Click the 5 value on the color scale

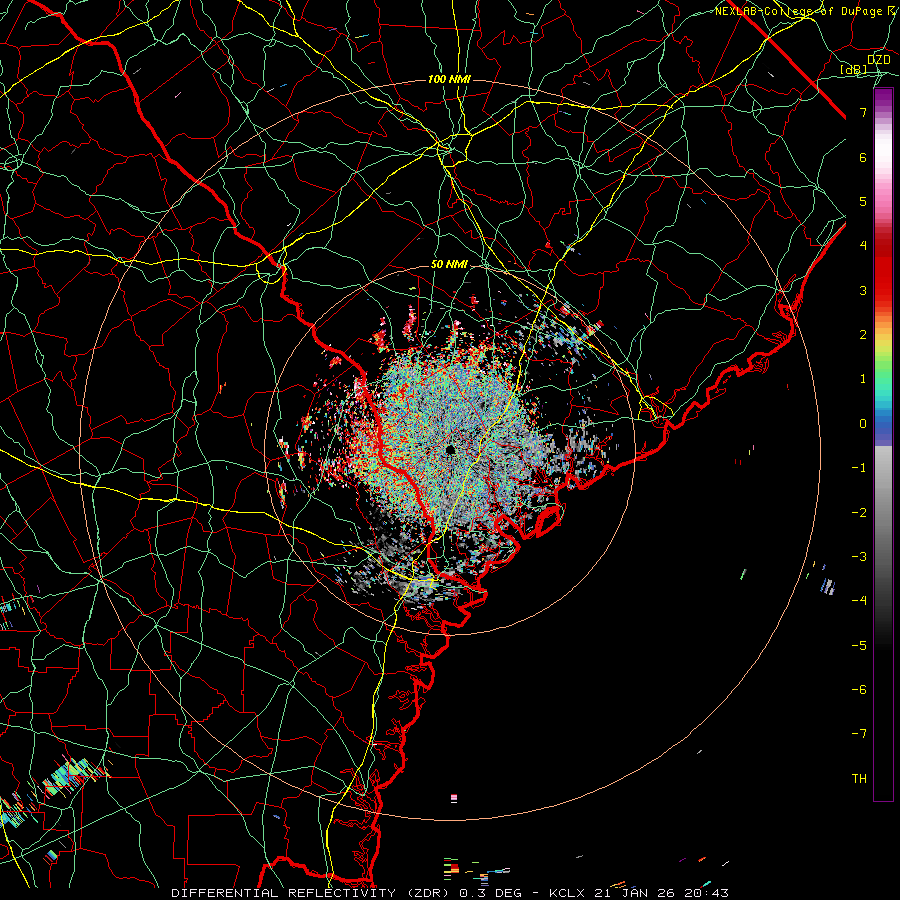pyautogui.click(x=863, y=201)
